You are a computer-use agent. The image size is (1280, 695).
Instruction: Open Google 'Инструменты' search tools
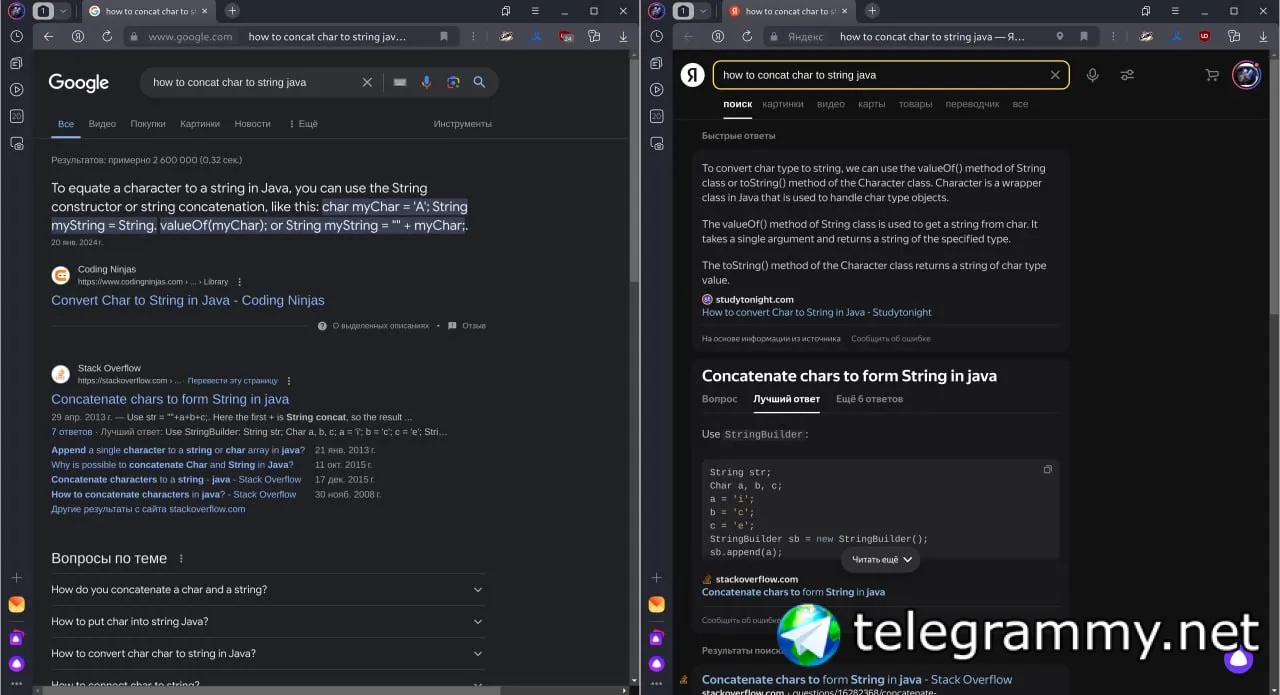(462, 124)
